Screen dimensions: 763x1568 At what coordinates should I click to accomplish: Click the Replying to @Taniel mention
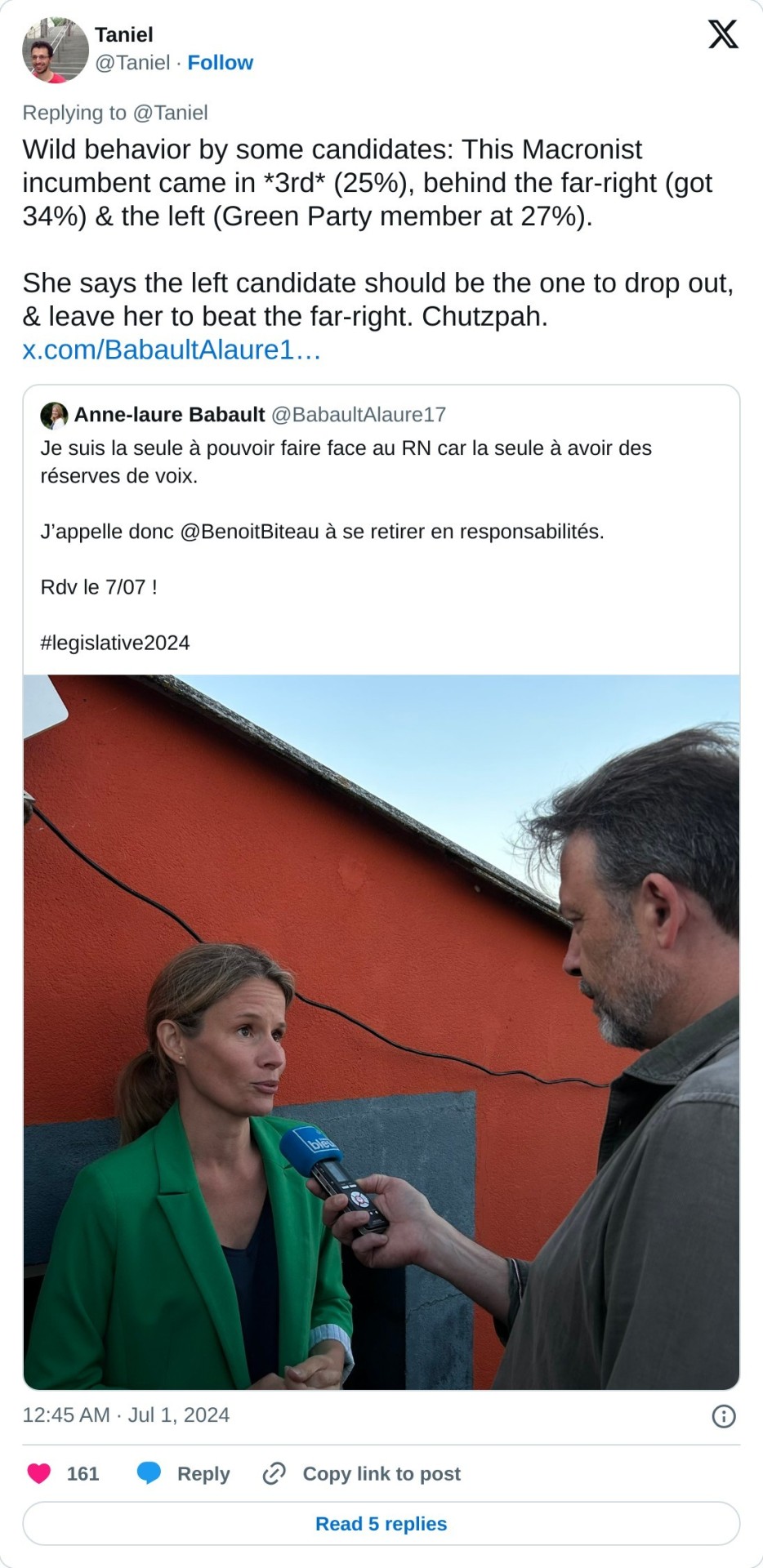point(170,113)
